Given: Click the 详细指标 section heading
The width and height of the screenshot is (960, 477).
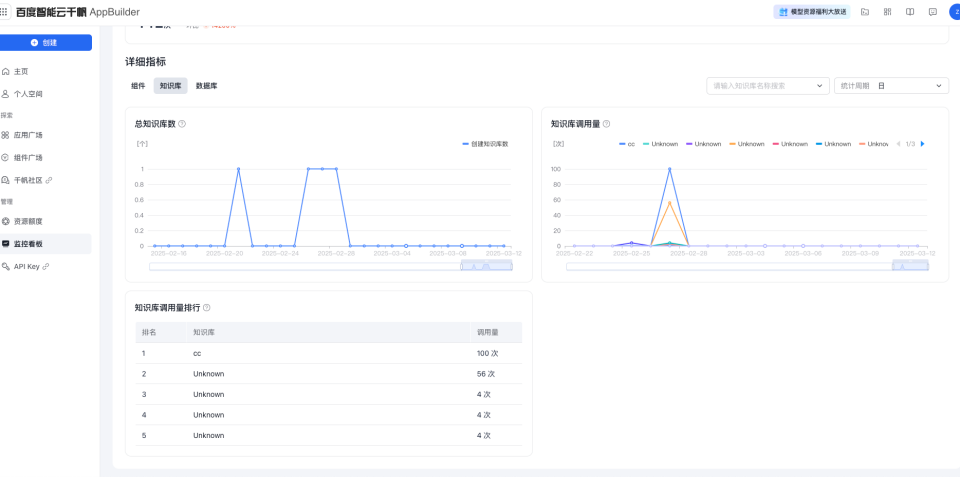Looking at the screenshot, I should point(146,61).
